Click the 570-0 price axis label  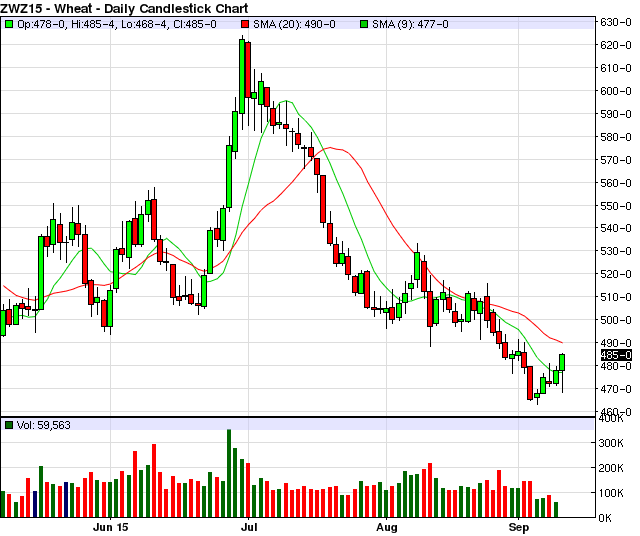click(616, 160)
